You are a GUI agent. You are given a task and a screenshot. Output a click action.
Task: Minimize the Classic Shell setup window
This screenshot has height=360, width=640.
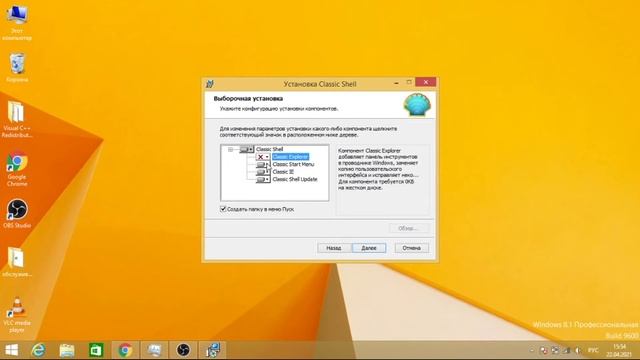click(x=396, y=83)
